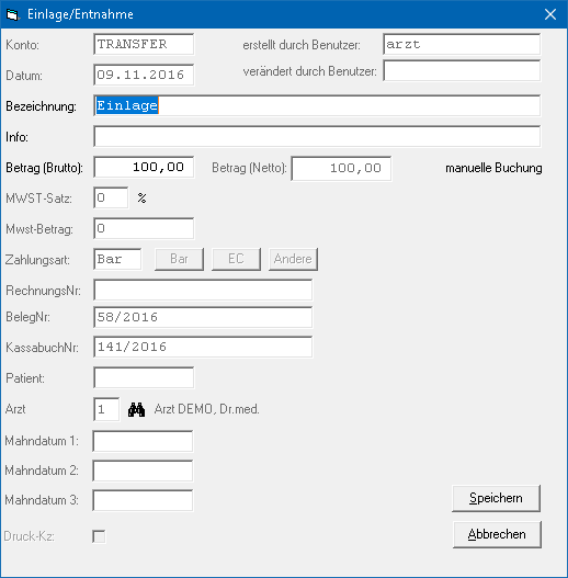Click the binoculars search icon next to Arzt
The height and width of the screenshot is (578, 568).
136,410
